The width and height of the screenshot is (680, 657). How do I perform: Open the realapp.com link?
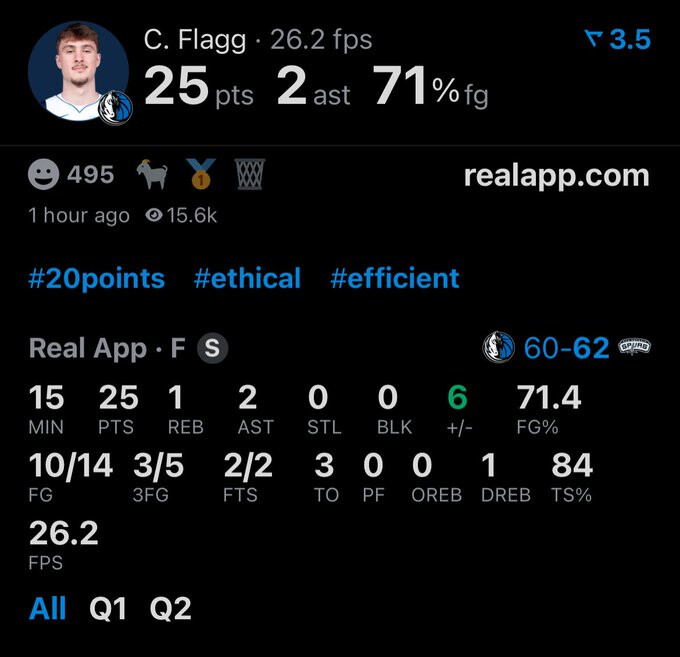click(x=556, y=176)
